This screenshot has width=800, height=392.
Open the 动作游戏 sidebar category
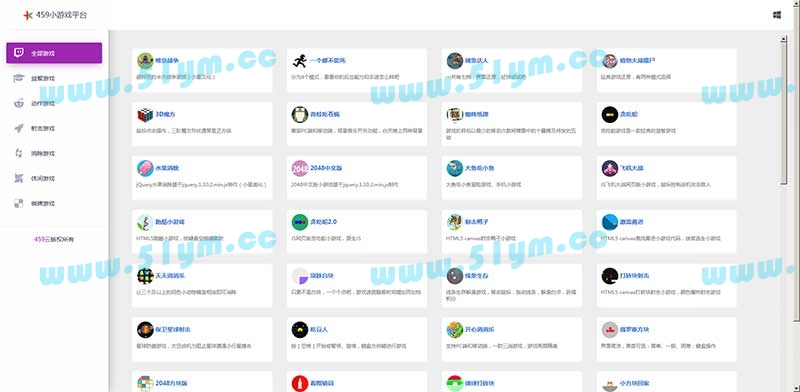click(x=54, y=103)
